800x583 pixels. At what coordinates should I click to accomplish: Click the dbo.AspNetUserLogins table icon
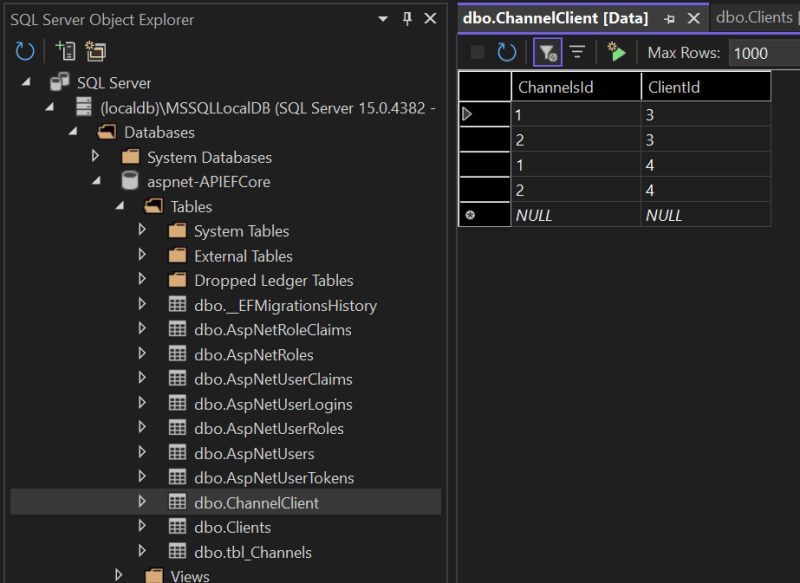[178, 403]
